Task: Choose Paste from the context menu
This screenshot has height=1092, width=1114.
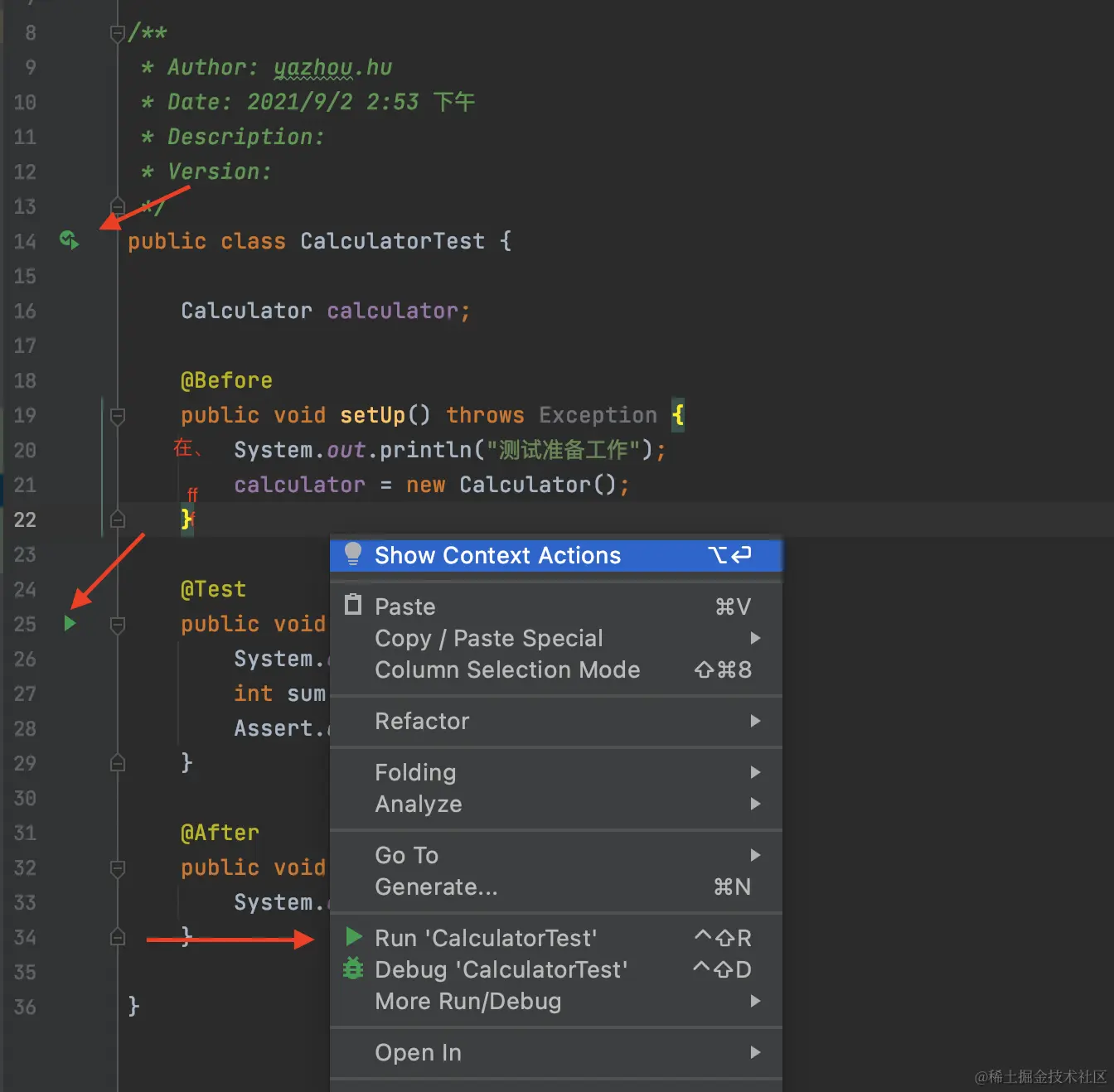Action: click(x=555, y=606)
